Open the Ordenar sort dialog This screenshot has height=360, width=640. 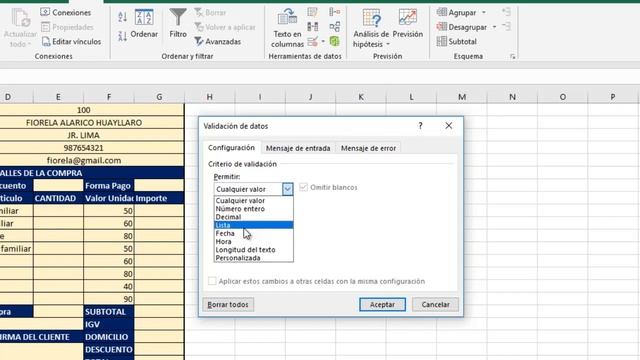click(144, 24)
